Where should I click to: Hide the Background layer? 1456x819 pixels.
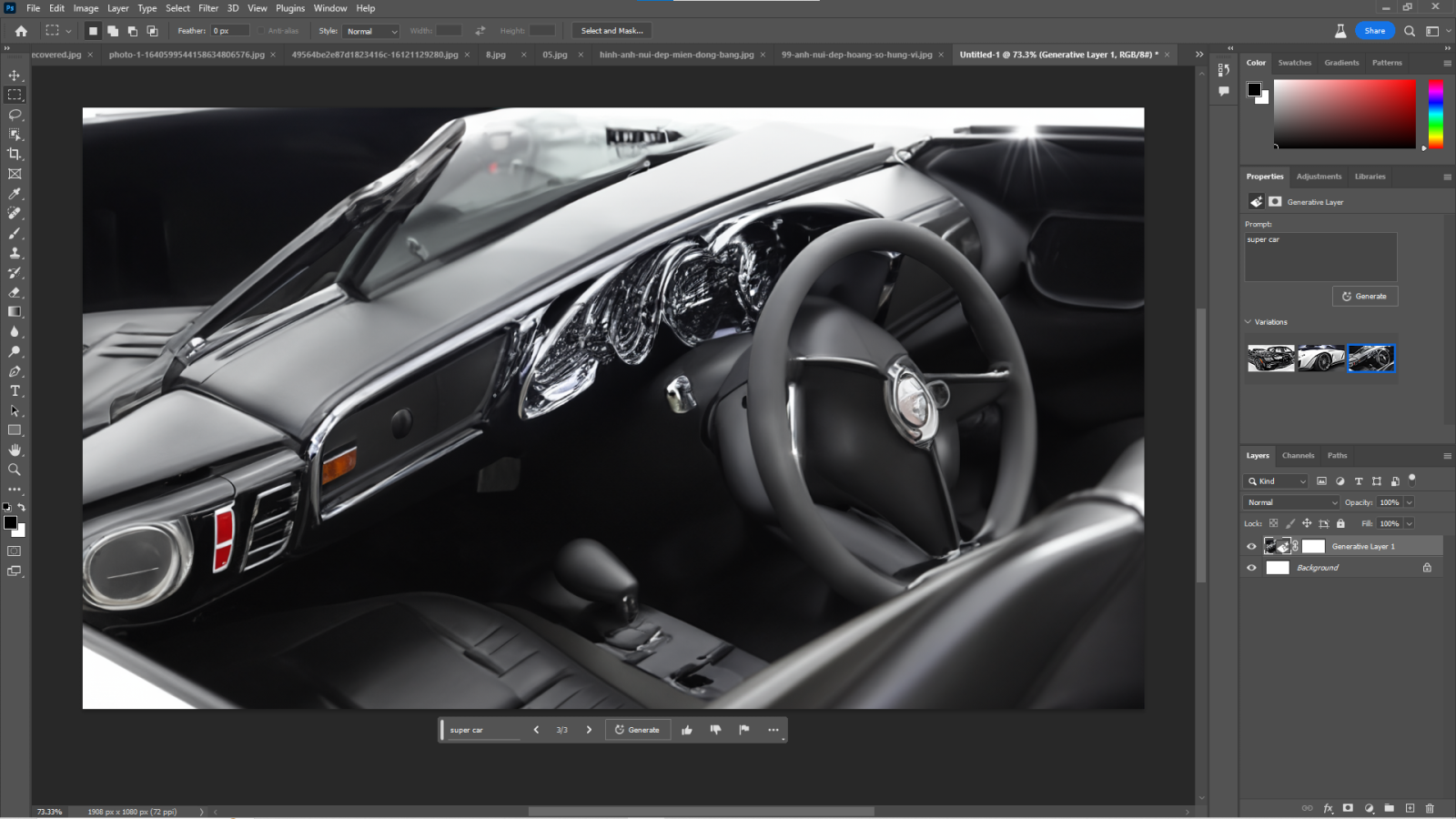click(1251, 568)
